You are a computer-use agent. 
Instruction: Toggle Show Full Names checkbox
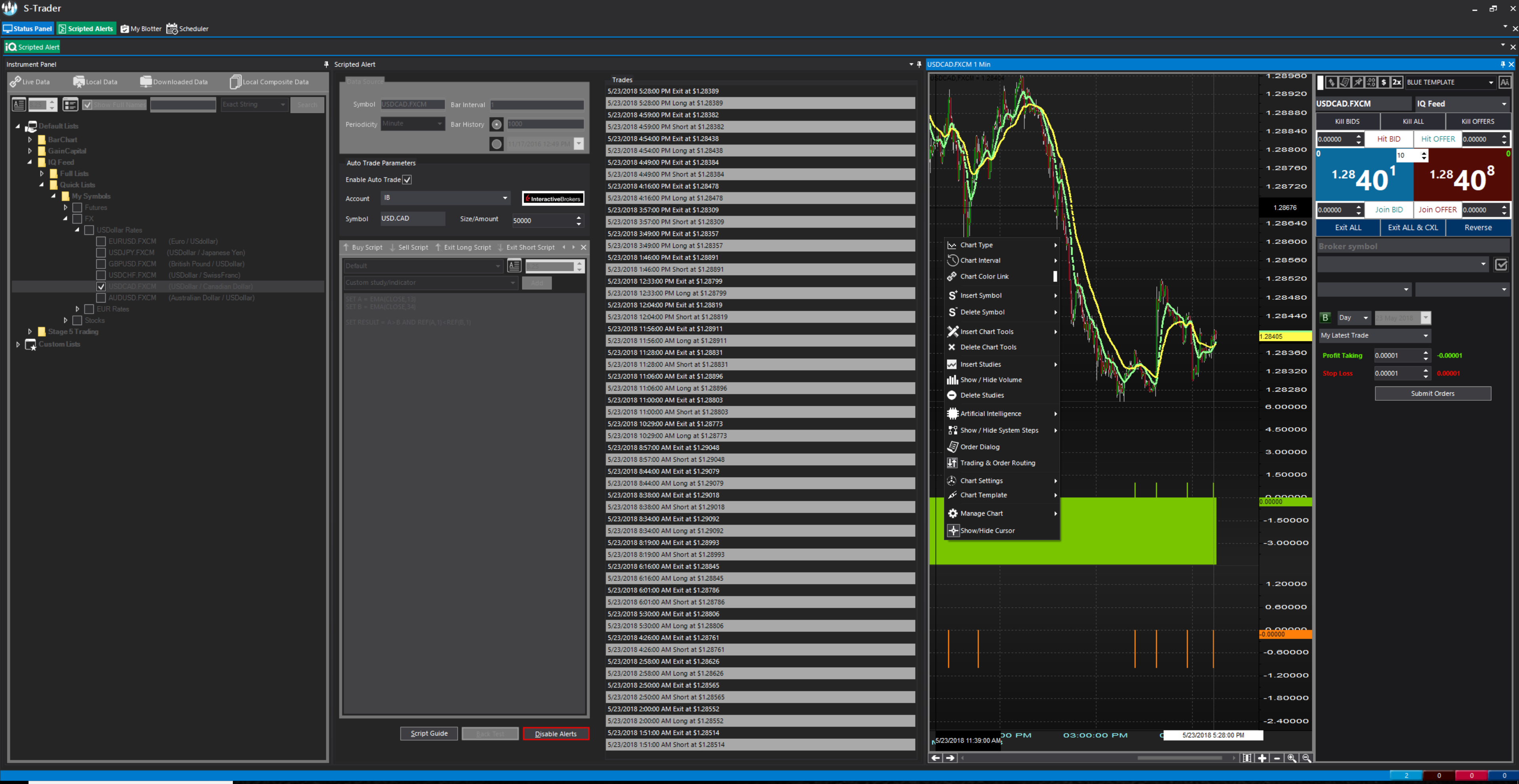[x=87, y=105]
